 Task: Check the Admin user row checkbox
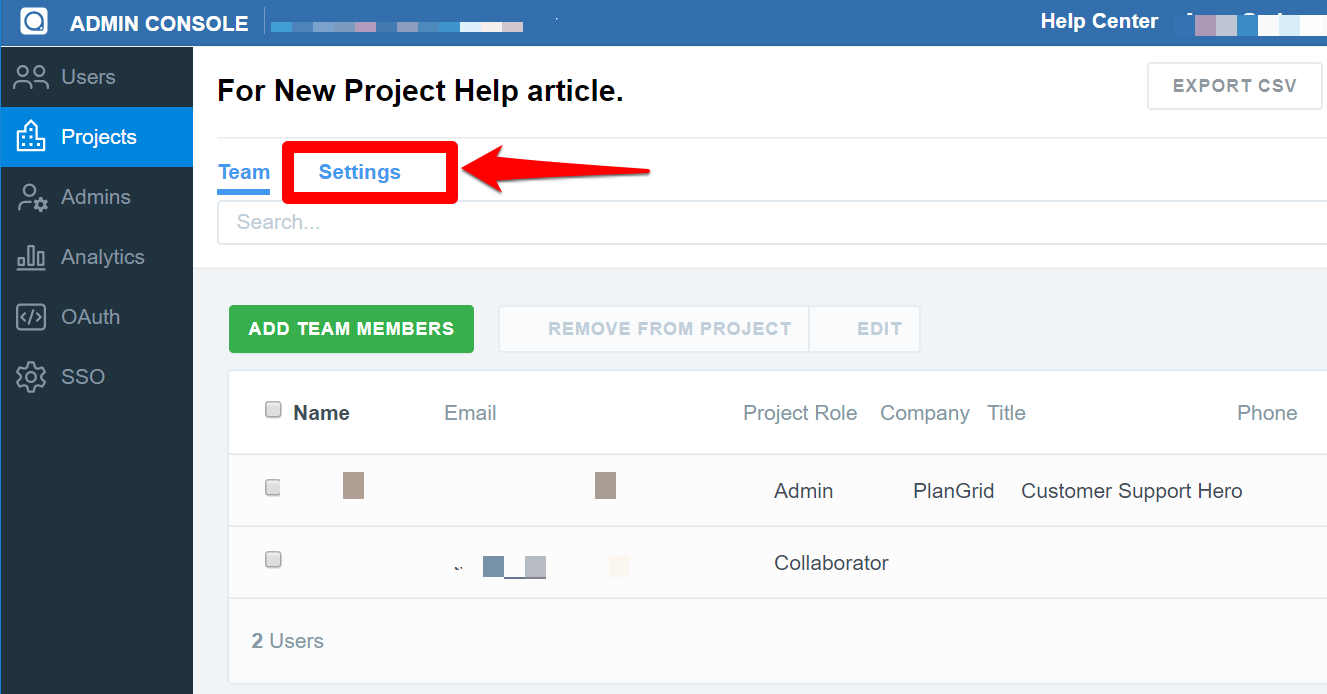(x=273, y=487)
